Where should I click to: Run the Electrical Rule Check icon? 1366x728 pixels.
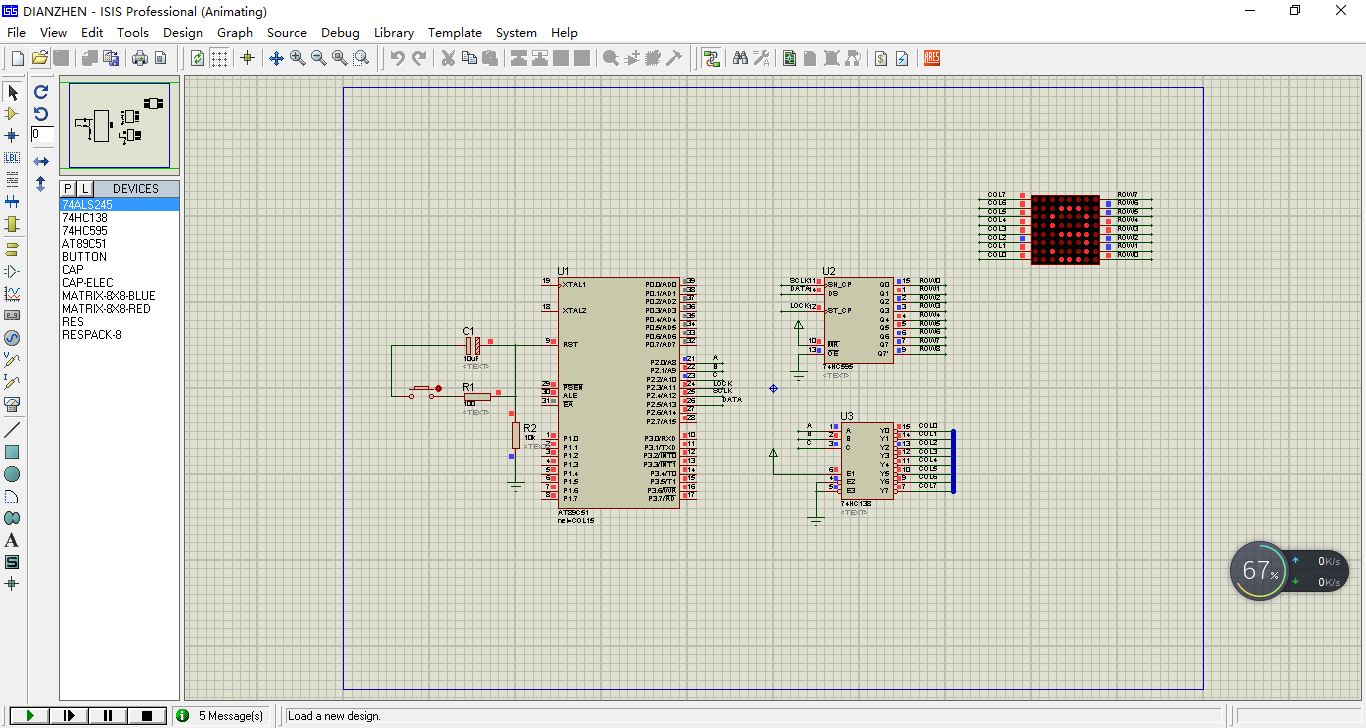[x=902, y=58]
